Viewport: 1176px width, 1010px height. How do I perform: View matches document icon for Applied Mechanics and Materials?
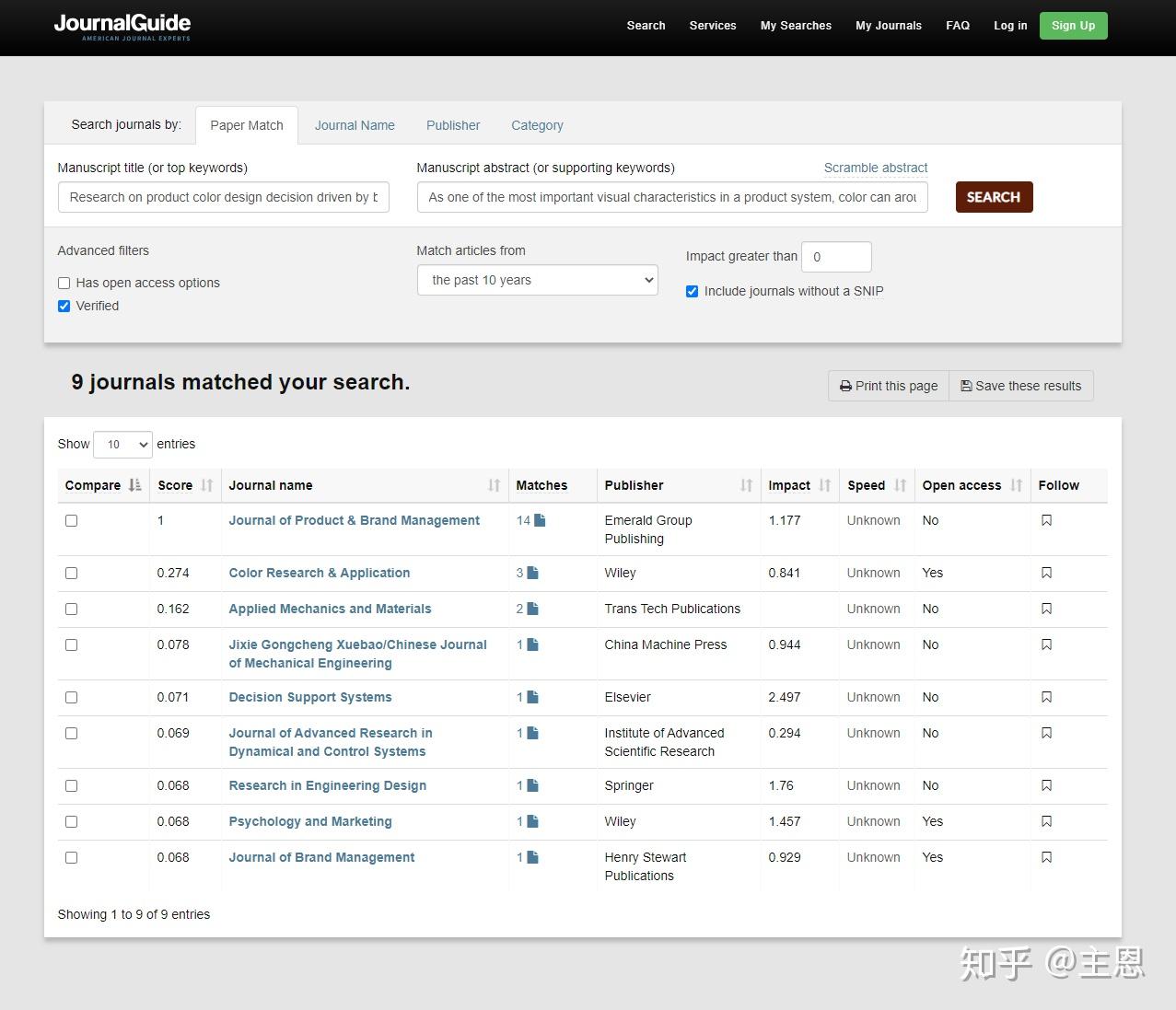click(532, 609)
